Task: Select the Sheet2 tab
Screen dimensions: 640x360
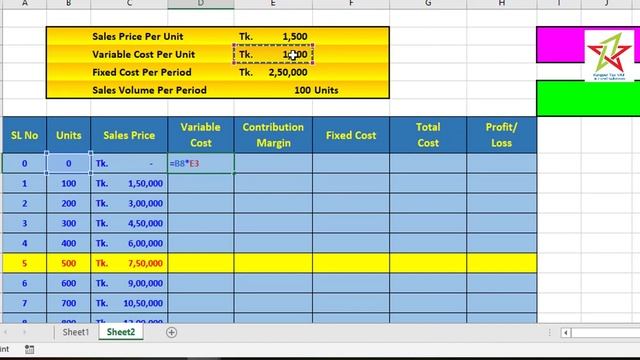Action: pos(121,332)
